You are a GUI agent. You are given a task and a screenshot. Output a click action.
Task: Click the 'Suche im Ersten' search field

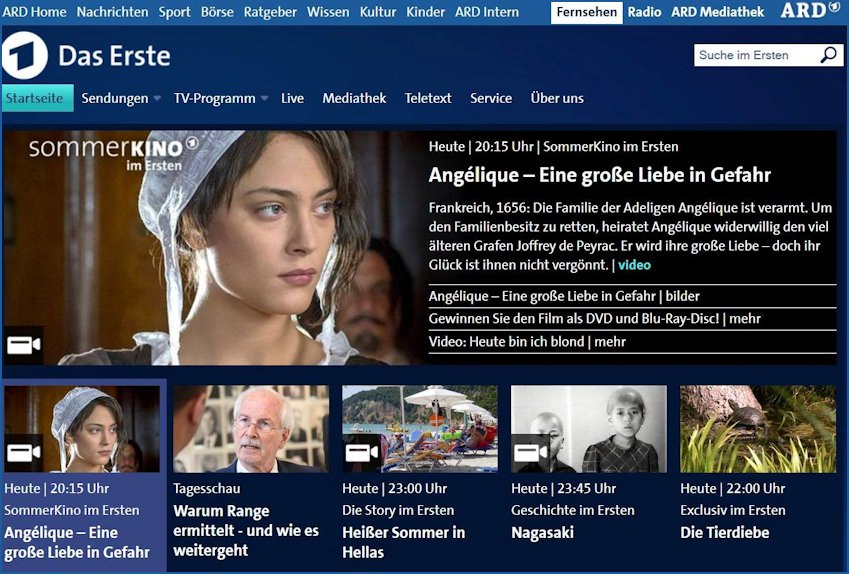click(x=755, y=55)
